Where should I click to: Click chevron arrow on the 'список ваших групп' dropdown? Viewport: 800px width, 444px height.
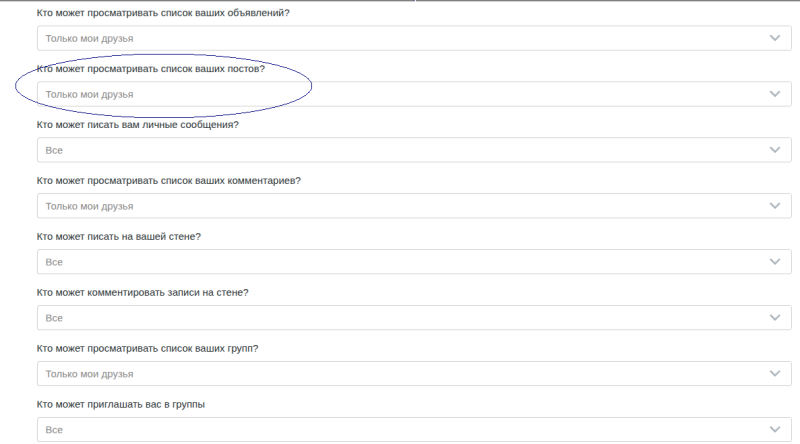coord(774,374)
